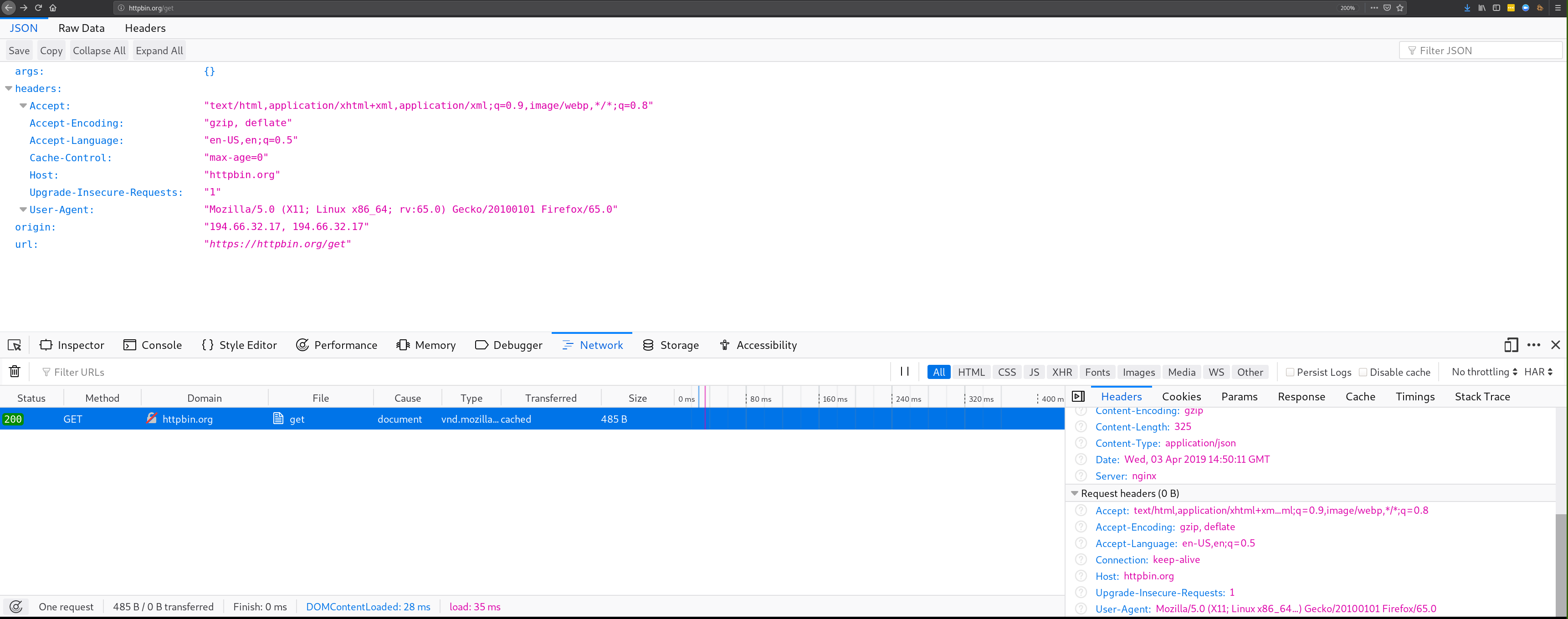Pause network recording with pause icon
This screenshot has height=619, width=1568.
905,371
